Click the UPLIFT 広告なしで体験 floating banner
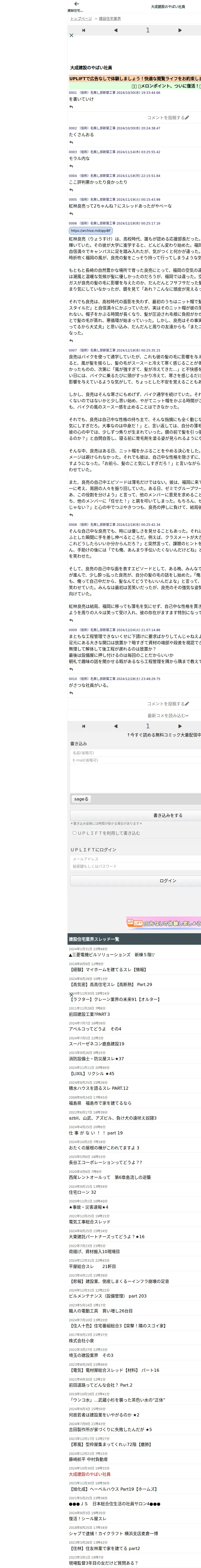 pos(164,923)
